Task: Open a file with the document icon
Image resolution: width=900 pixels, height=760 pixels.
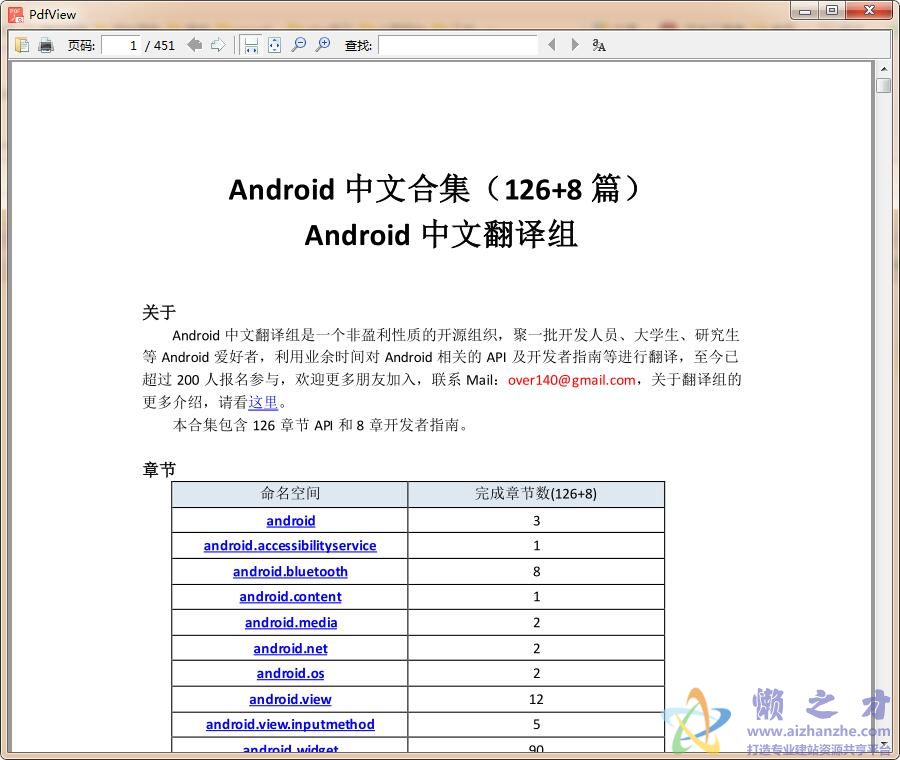Action: pyautogui.click(x=22, y=45)
